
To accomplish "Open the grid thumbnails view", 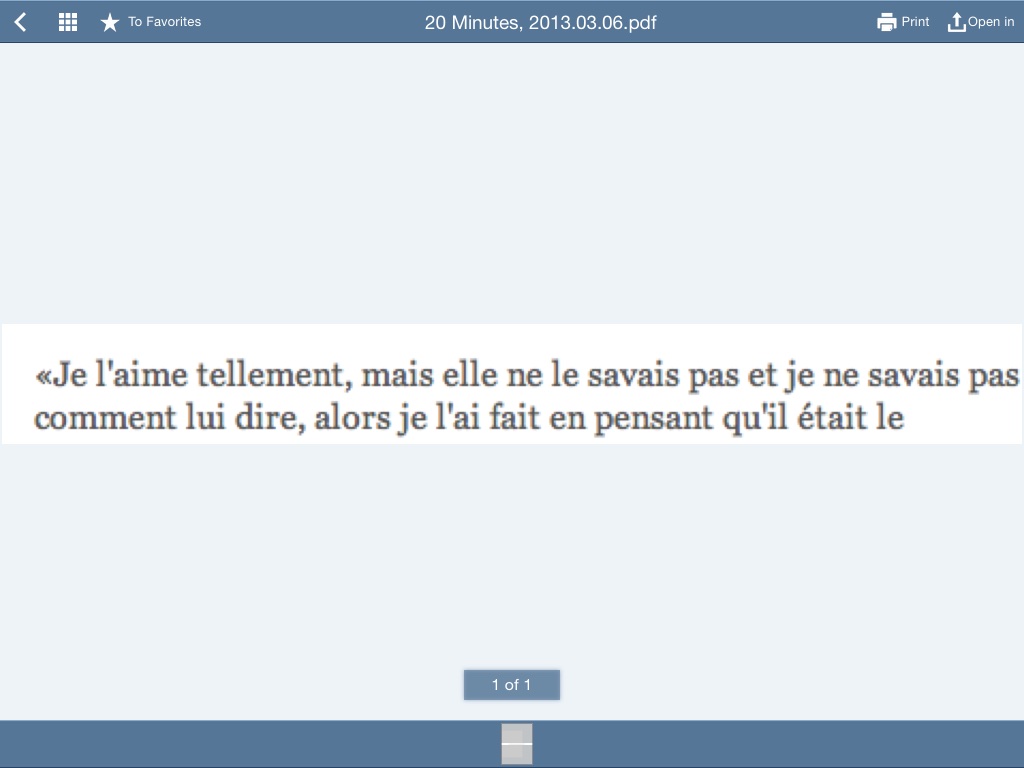I will [68, 22].
